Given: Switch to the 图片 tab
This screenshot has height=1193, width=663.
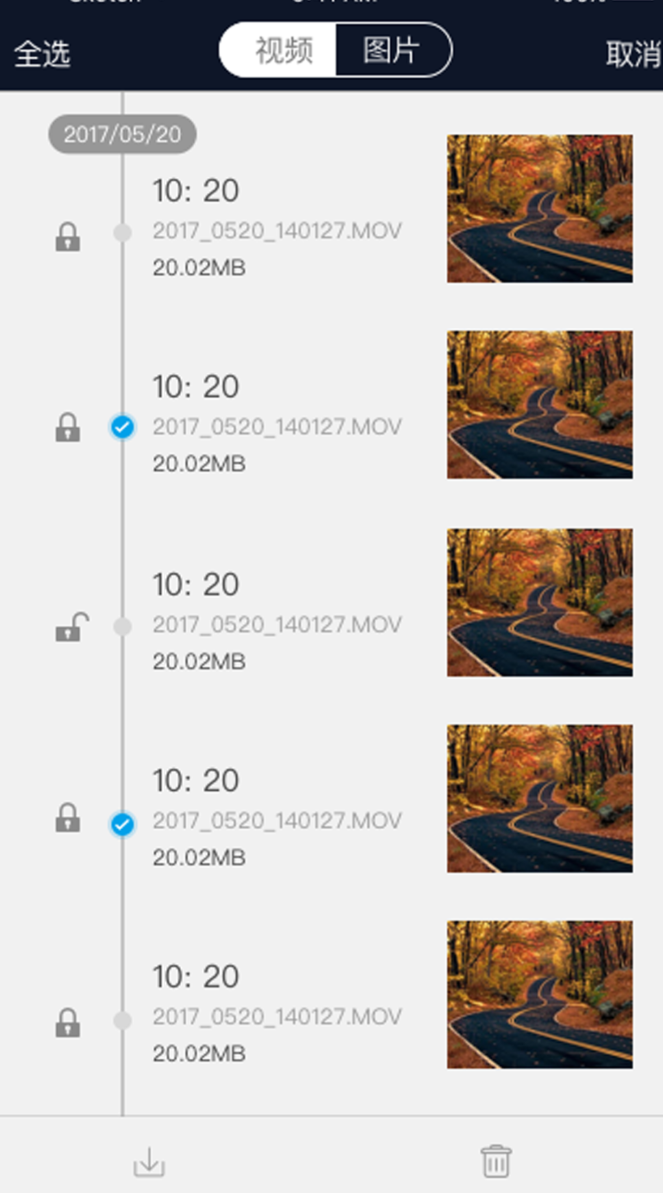Looking at the screenshot, I should [392, 51].
